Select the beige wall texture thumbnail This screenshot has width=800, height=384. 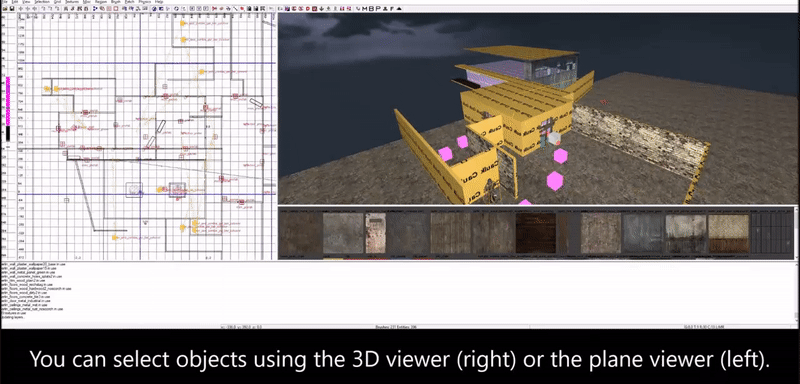click(x=729, y=233)
